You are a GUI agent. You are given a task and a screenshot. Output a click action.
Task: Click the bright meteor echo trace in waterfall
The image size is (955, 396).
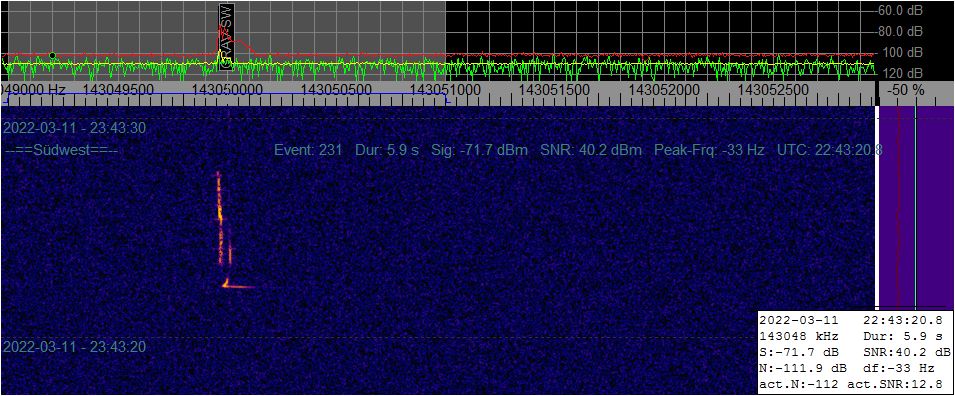click(x=223, y=228)
